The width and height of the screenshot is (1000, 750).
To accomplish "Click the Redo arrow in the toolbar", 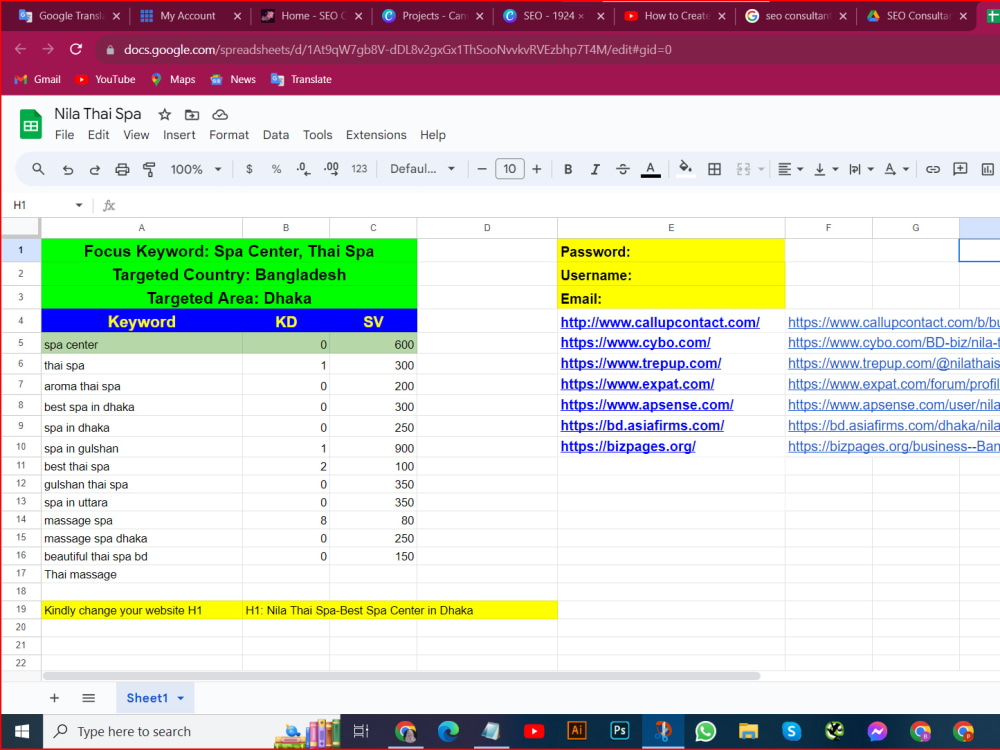I will (94, 169).
